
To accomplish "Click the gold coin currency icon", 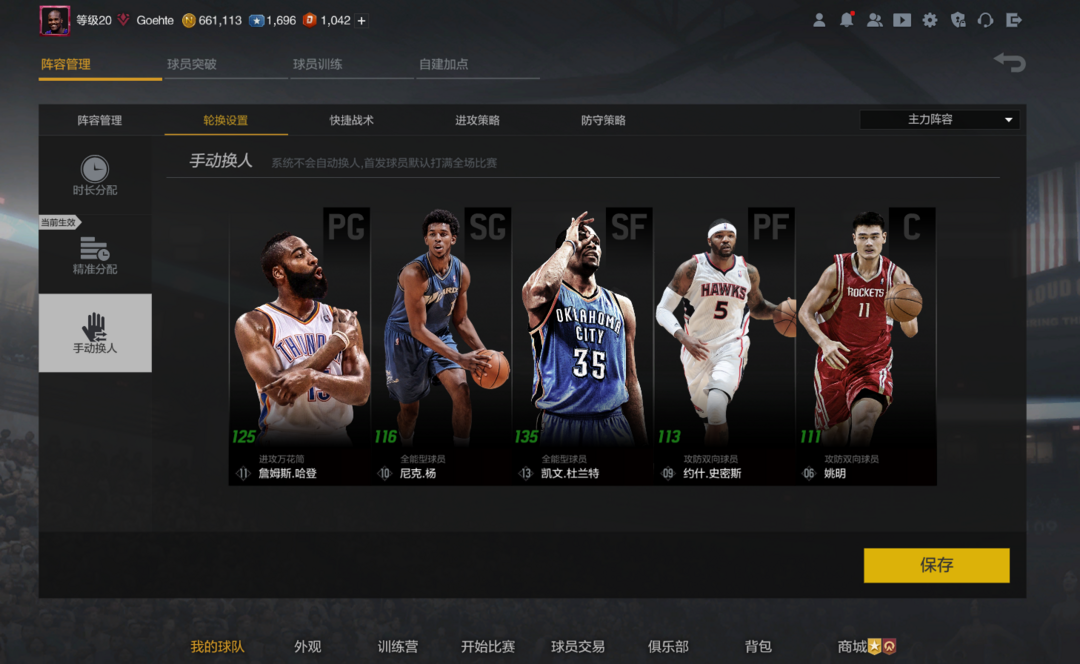I will [188, 21].
